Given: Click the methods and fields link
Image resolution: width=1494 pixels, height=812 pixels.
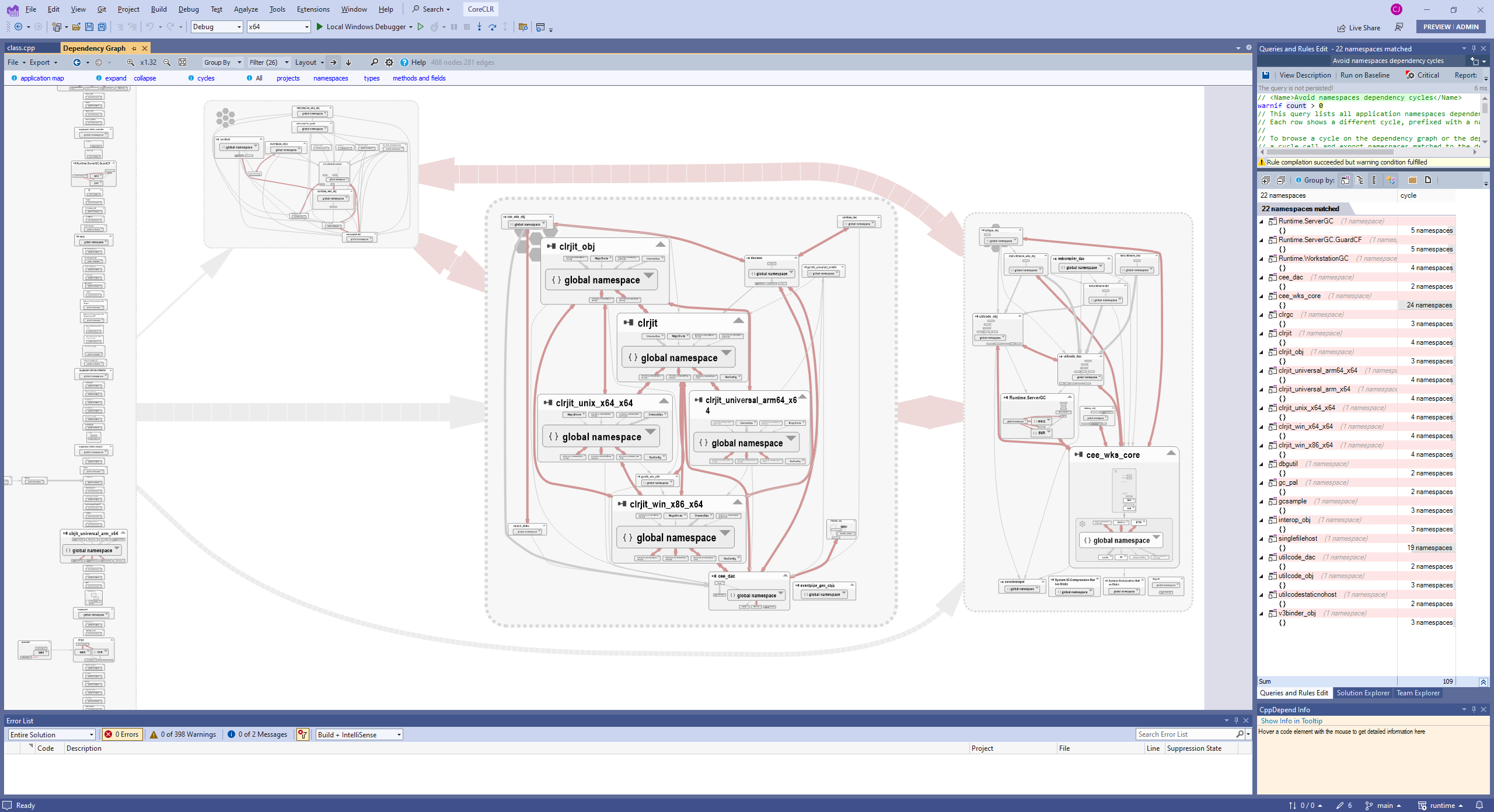Looking at the screenshot, I should pyautogui.click(x=419, y=78).
